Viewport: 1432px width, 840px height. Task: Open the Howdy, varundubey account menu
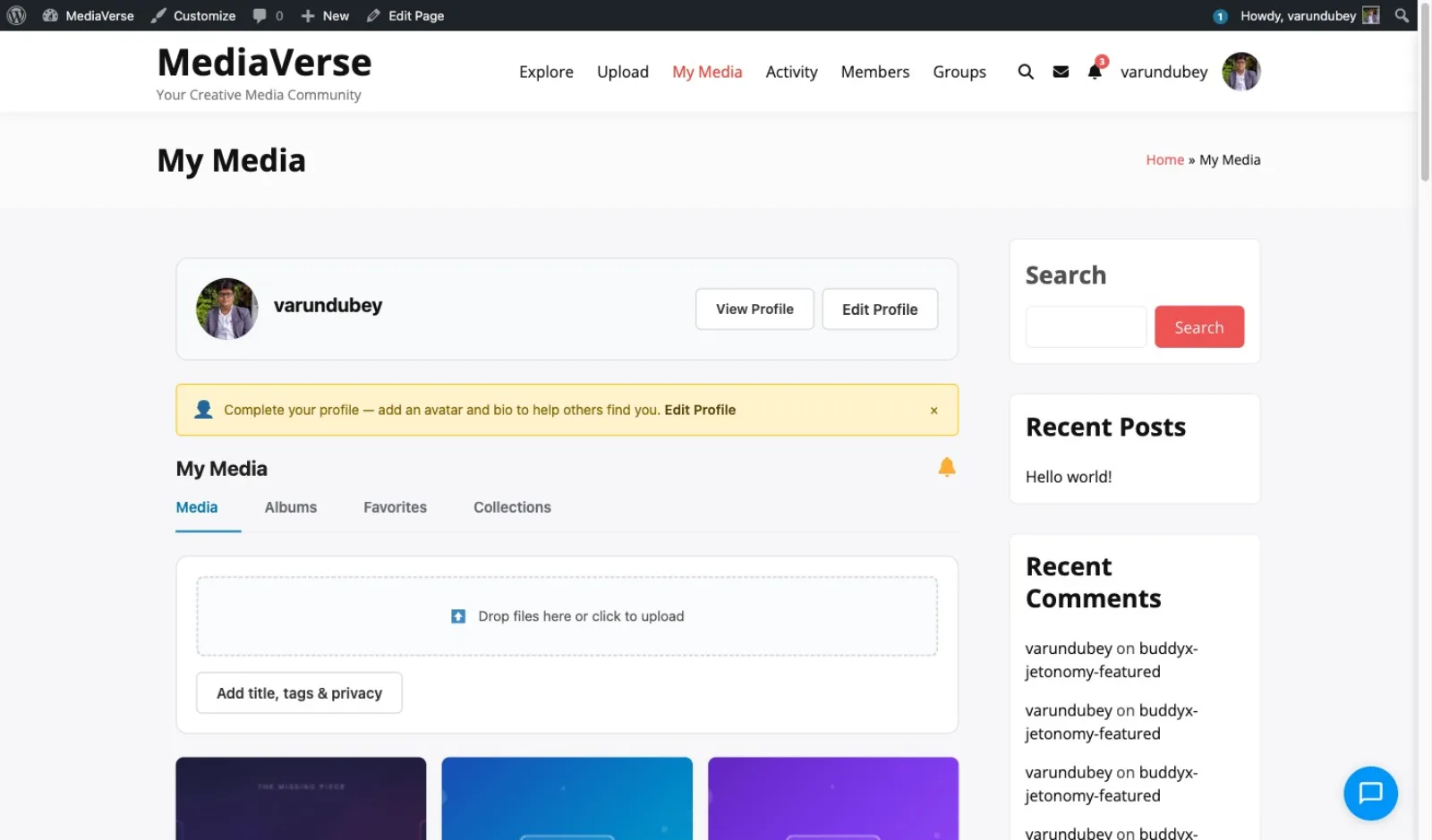pos(1309,15)
